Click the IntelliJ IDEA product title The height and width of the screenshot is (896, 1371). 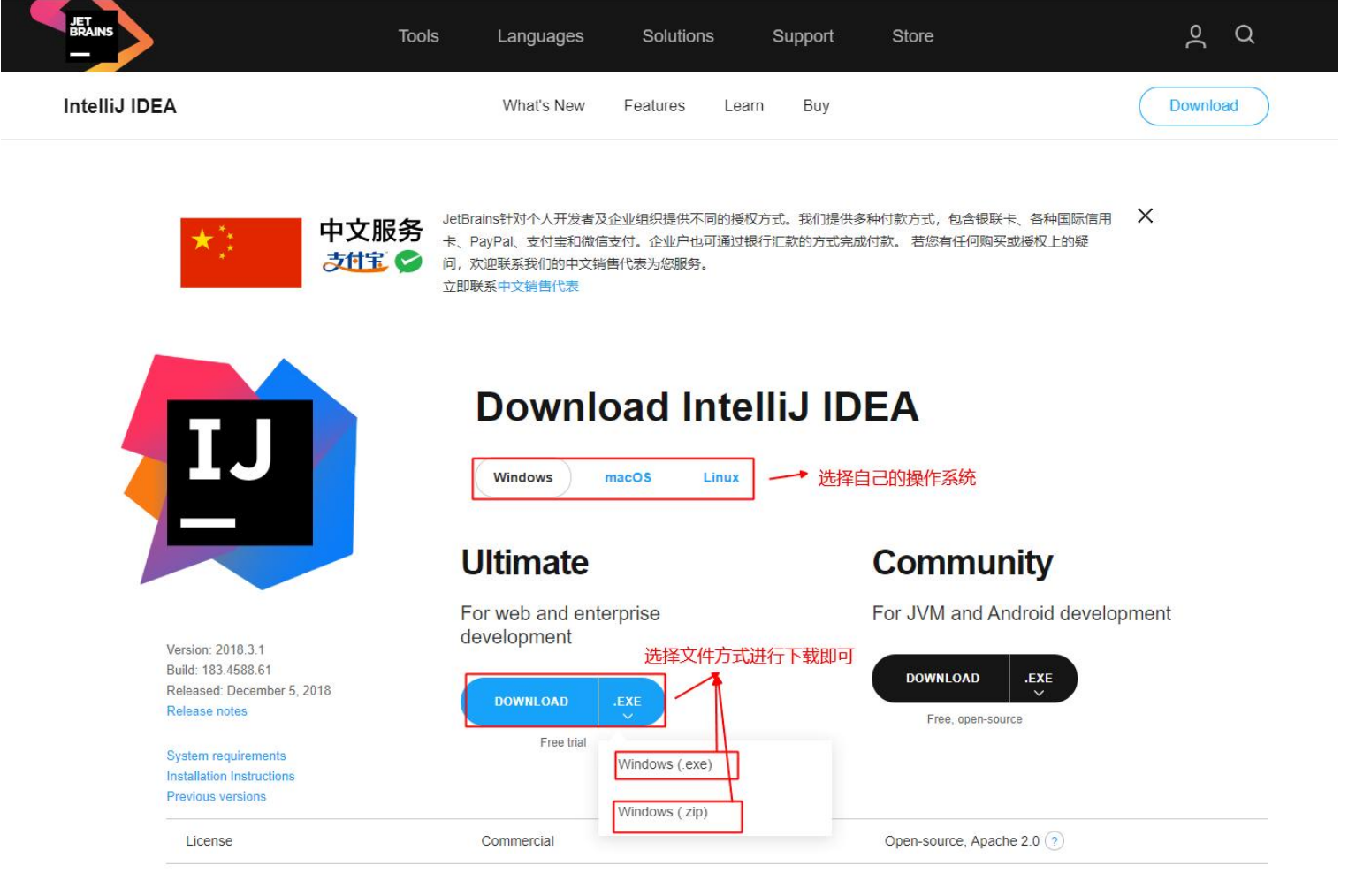120,106
